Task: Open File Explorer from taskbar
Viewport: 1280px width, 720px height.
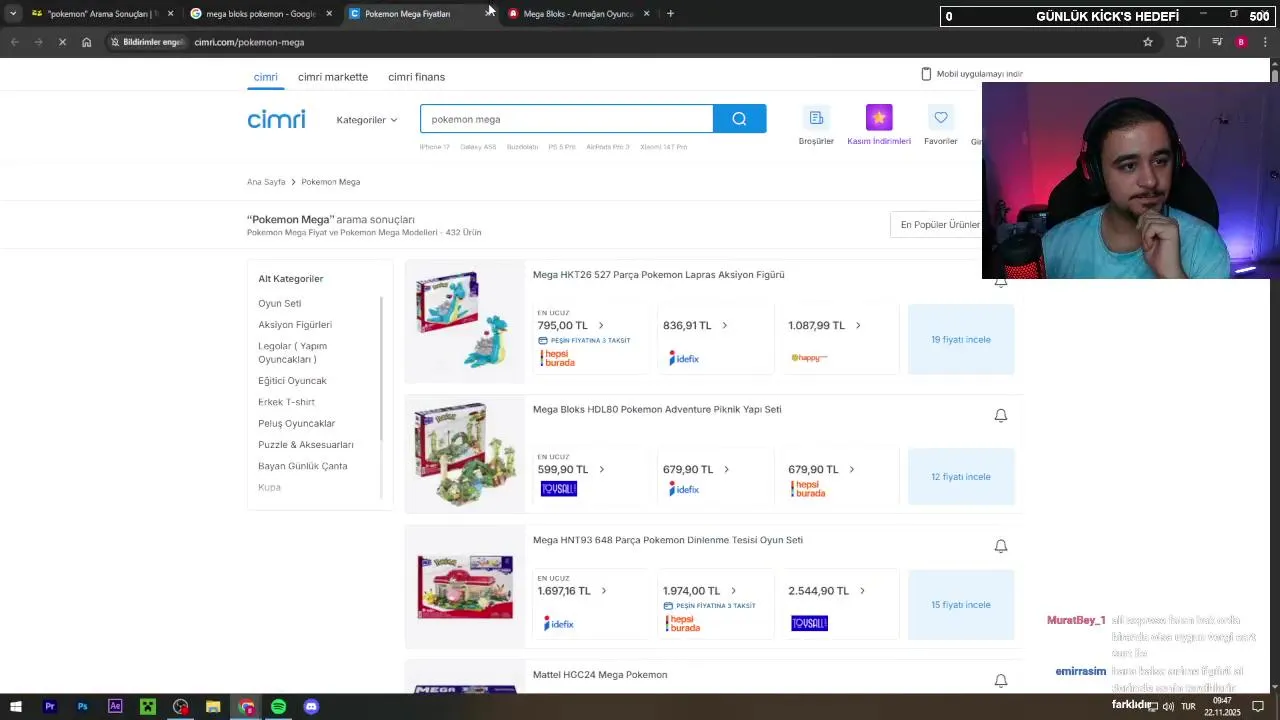Action: click(x=213, y=707)
